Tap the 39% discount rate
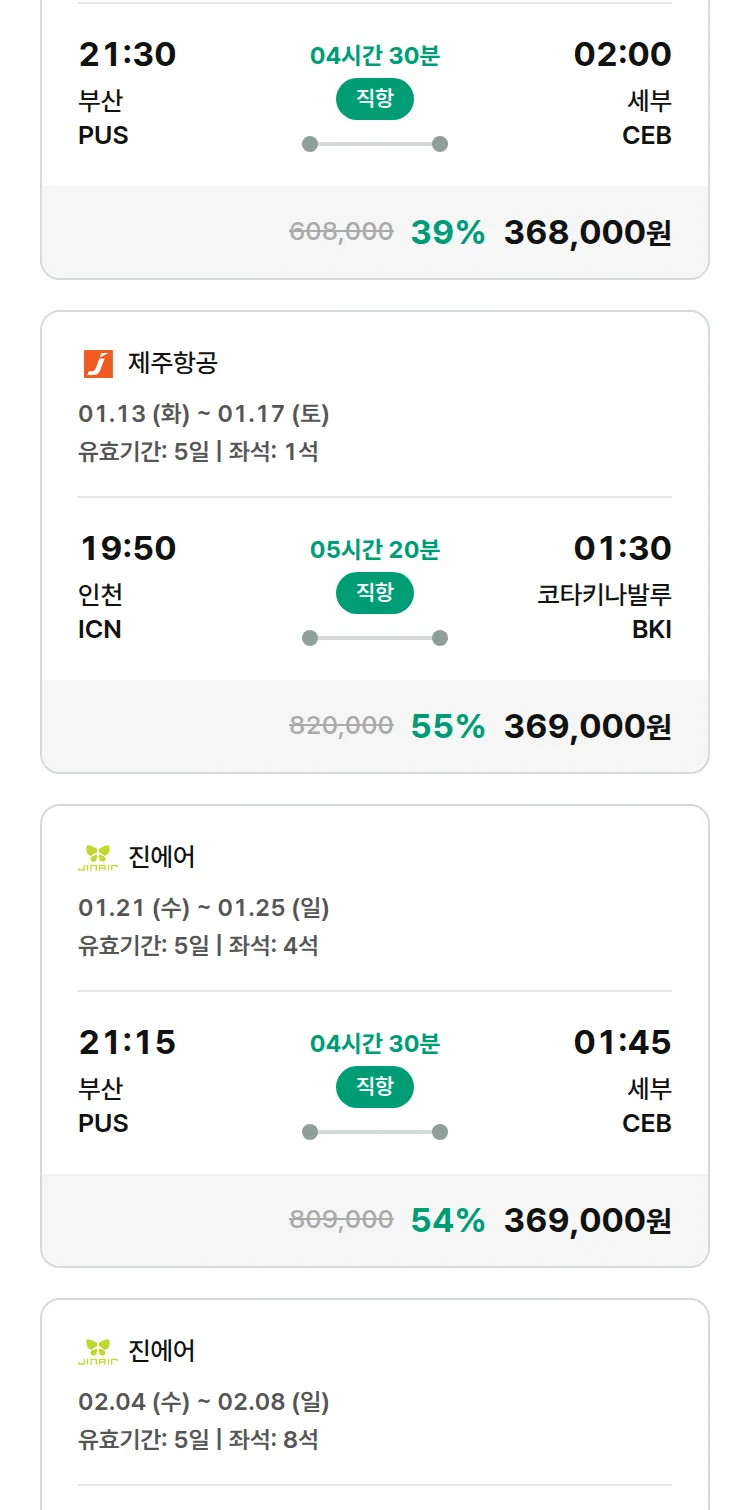The width and height of the screenshot is (750, 1510). (x=447, y=232)
